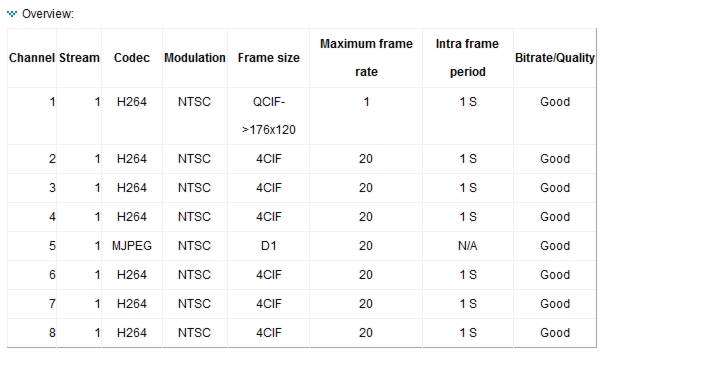This screenshot has height=377, width=722.
Task: Select the MJPEG codec cell
Action: pos(132,246)
